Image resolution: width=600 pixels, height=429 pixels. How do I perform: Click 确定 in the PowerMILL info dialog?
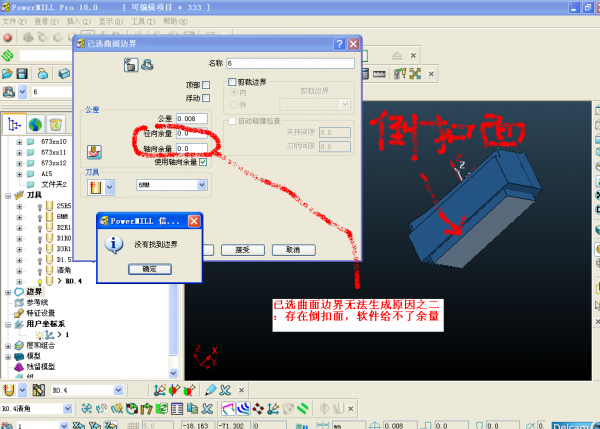150,269
